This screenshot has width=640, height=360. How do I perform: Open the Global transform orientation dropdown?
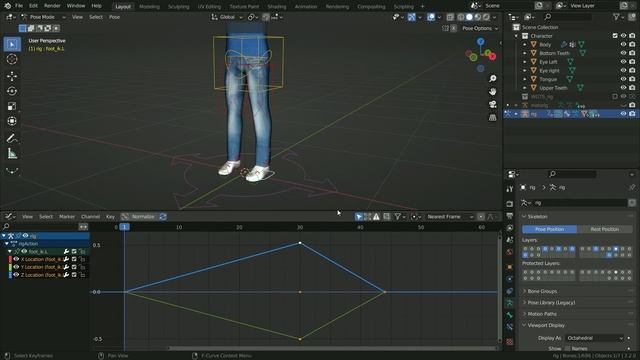click(227, 17)
